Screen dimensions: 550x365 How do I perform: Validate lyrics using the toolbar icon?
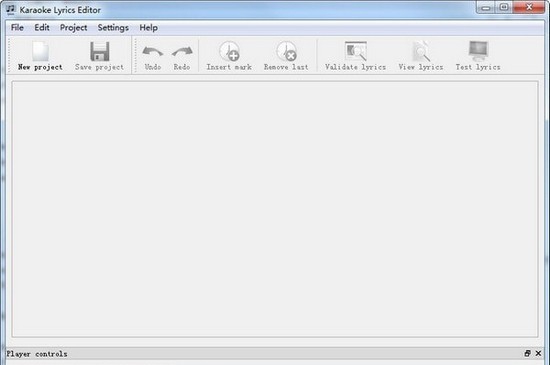coord(355,52)
